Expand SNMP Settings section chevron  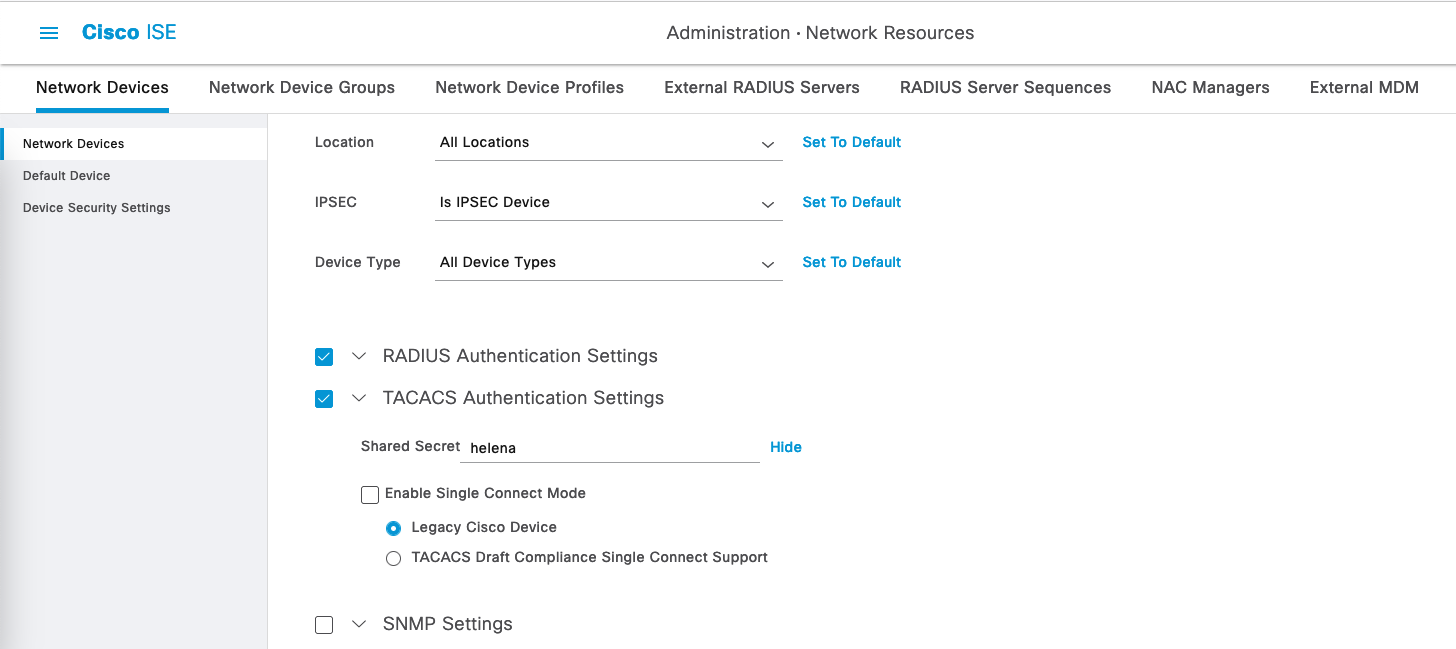359,624
